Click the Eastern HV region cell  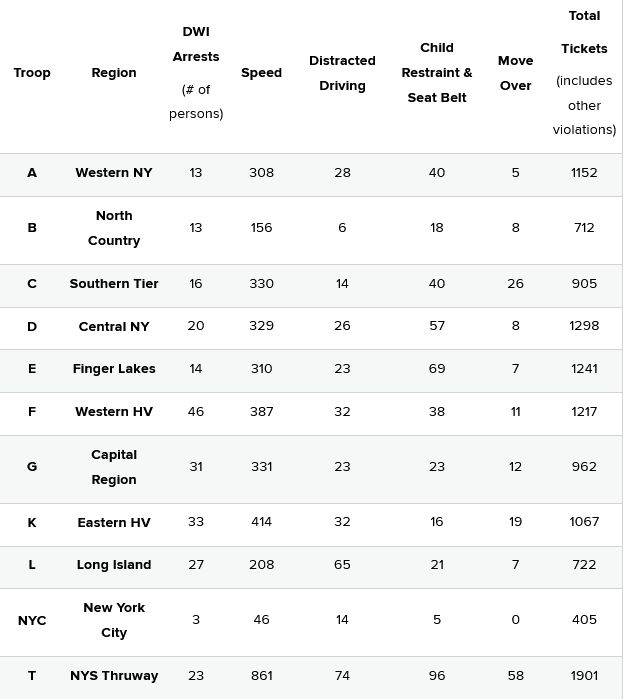point(114,522)
